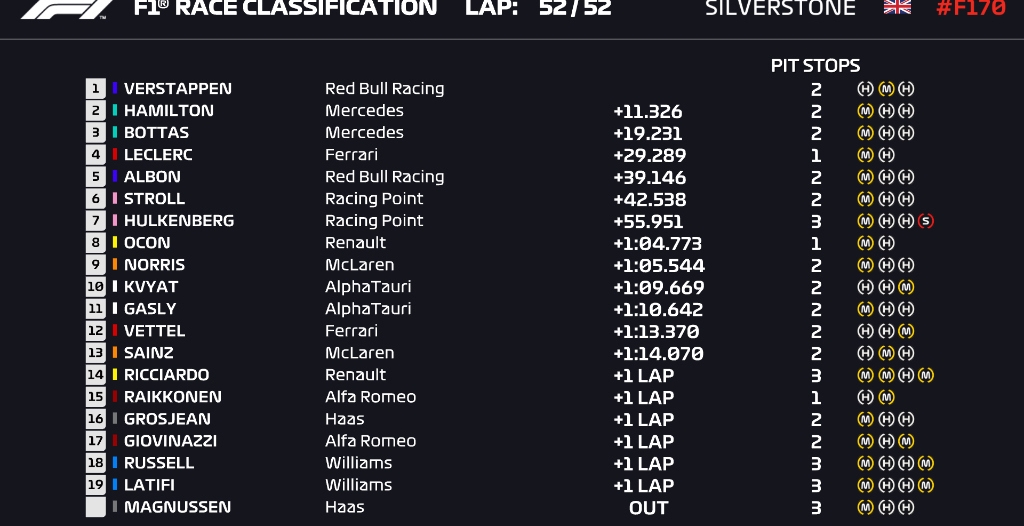Click Magnussen's OUT status

[648, 507]
